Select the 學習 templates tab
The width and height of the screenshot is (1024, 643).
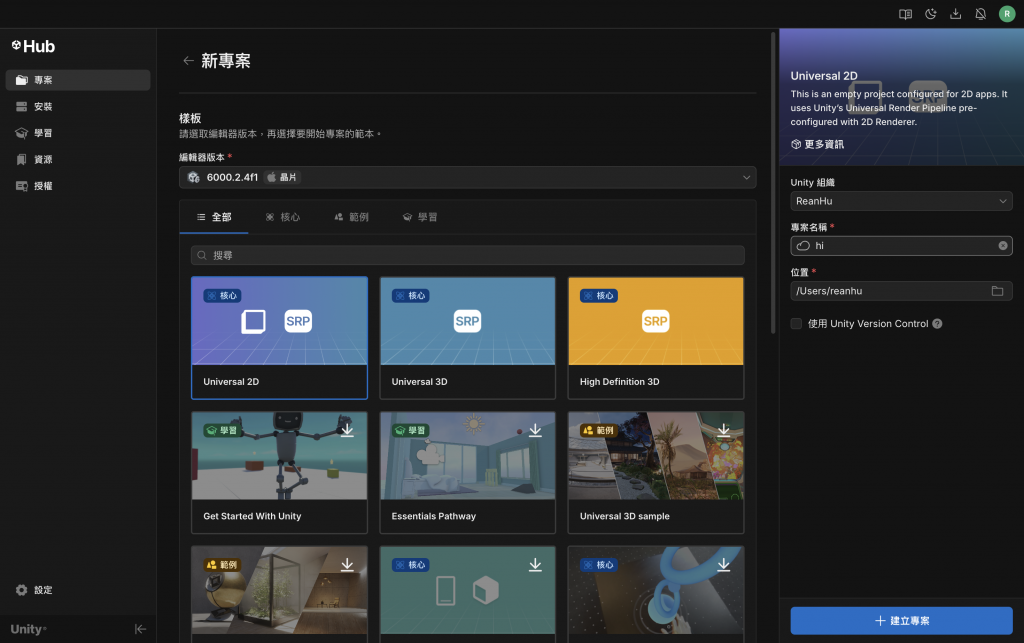click(x=420, y=217)
